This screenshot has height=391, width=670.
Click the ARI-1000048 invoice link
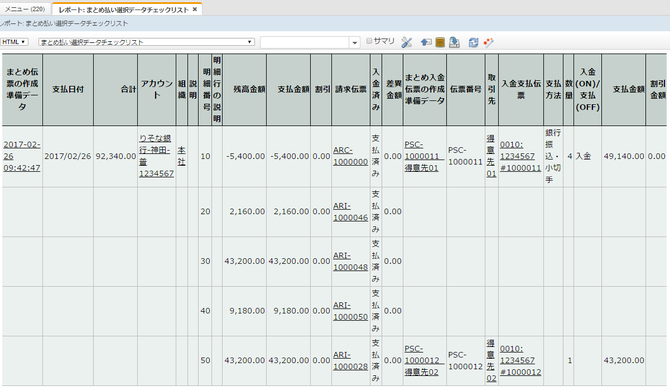click(x=350, y=261)
